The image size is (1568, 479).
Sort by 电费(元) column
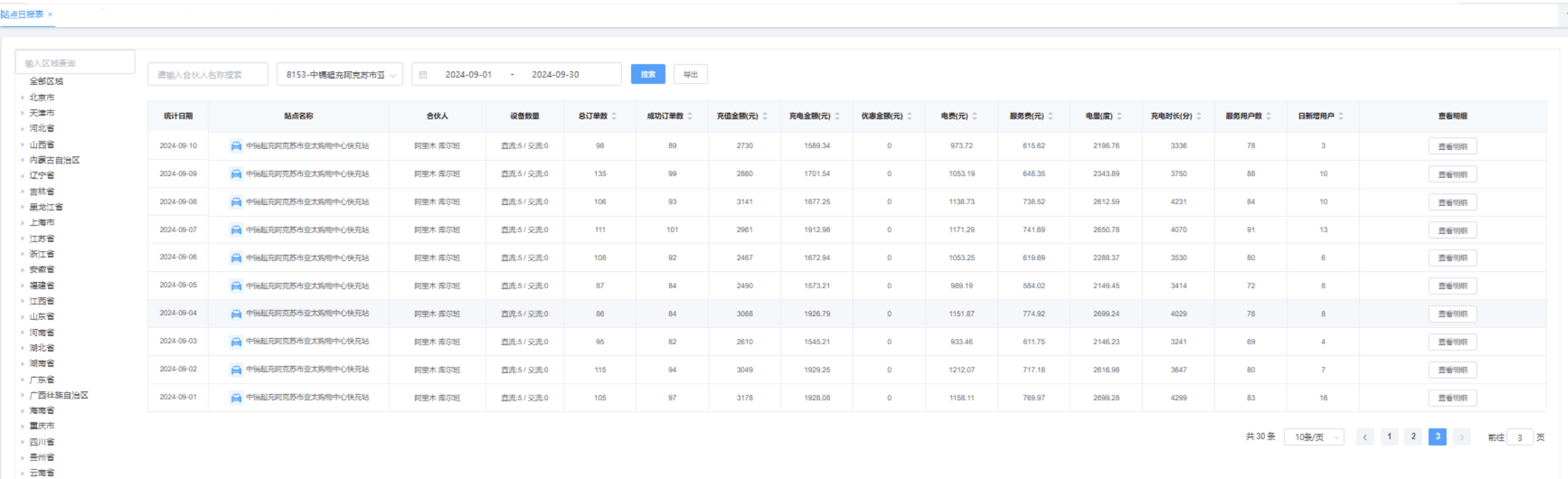(975, 116)
